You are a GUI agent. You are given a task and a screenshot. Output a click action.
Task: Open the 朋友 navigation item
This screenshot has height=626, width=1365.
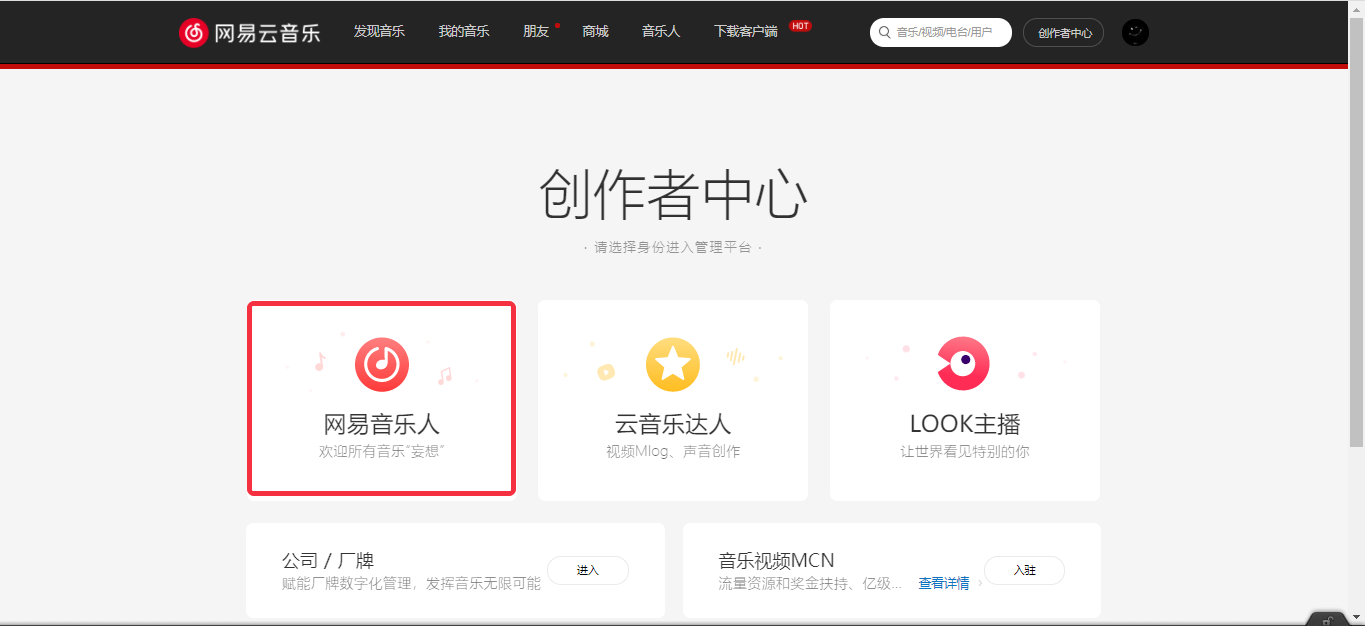pos(536,32)
